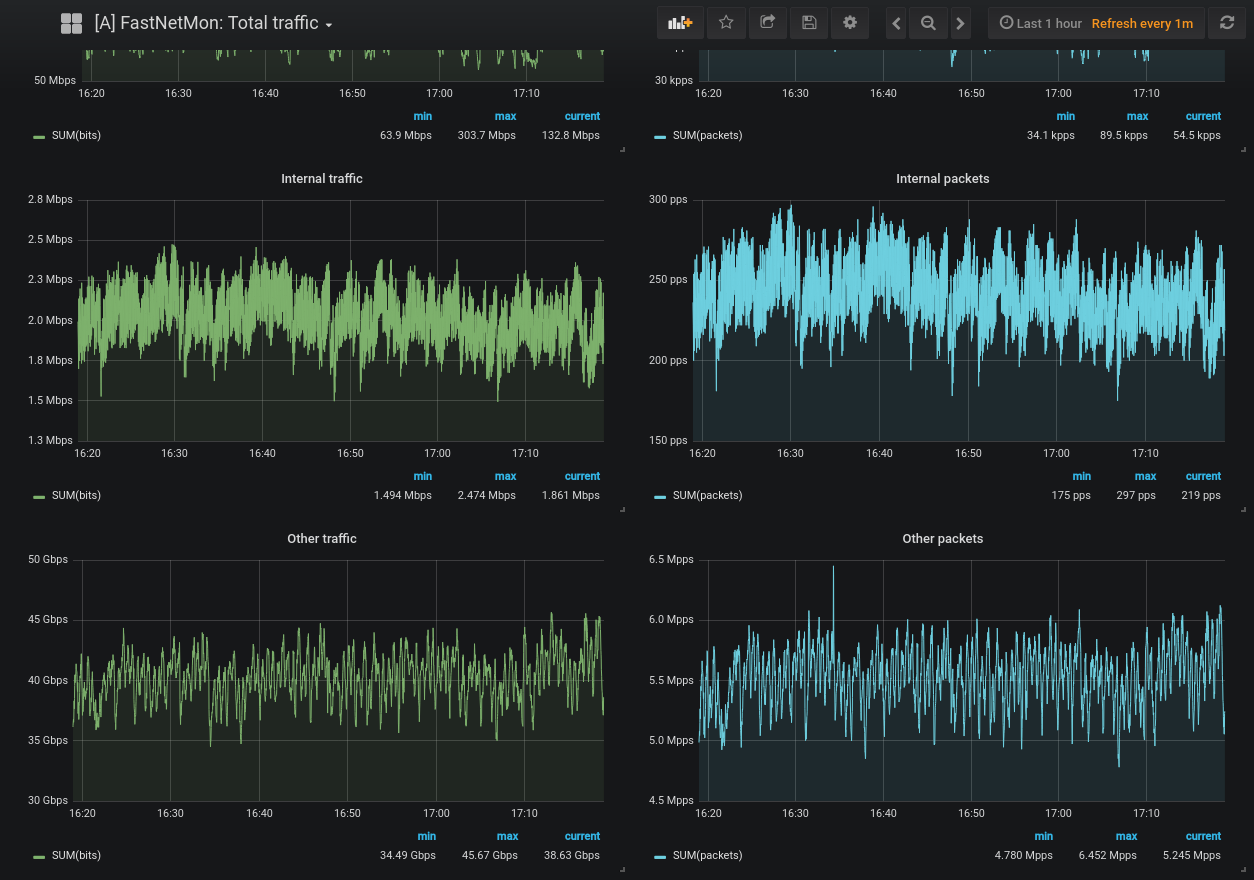Toggle SUM(bits) series in Other traffic

76,855
